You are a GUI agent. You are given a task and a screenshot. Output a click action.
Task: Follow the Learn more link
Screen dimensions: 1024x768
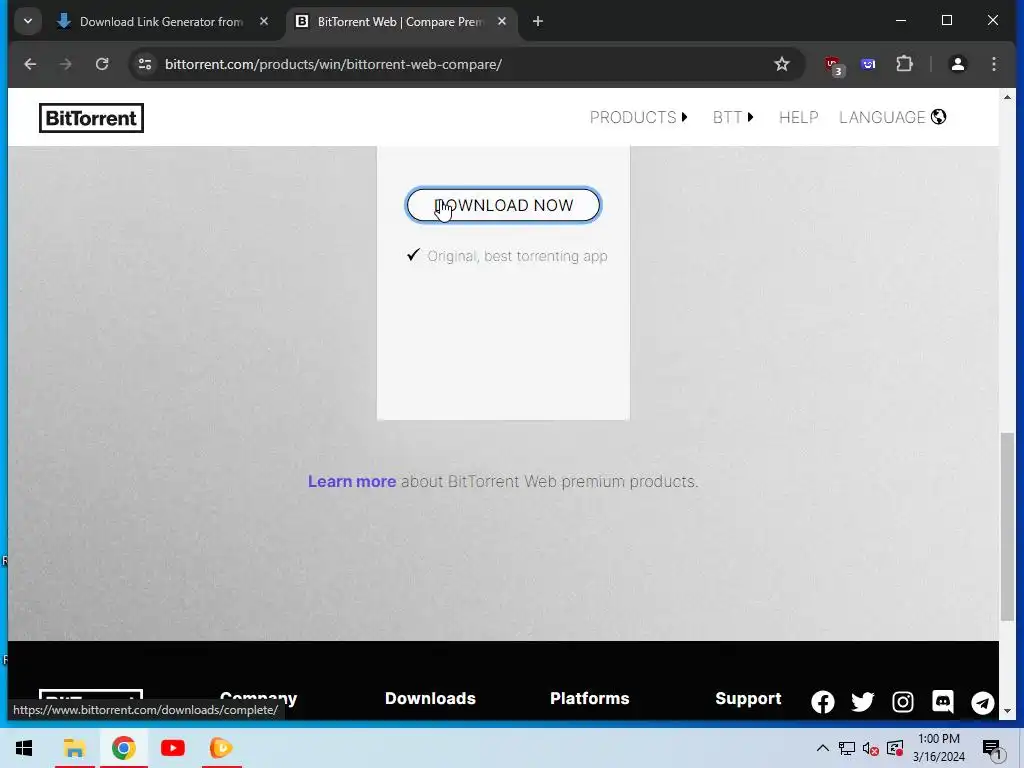(x=352, y=481)
